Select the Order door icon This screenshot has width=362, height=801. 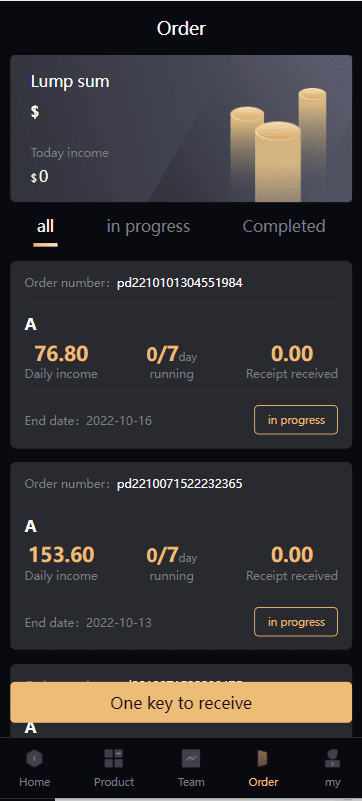263,759
